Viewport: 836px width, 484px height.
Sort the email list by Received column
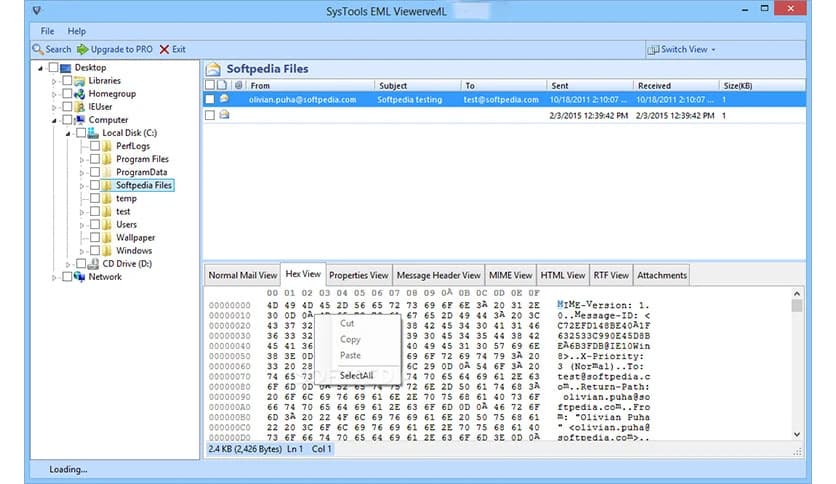[x=676, y=85]
